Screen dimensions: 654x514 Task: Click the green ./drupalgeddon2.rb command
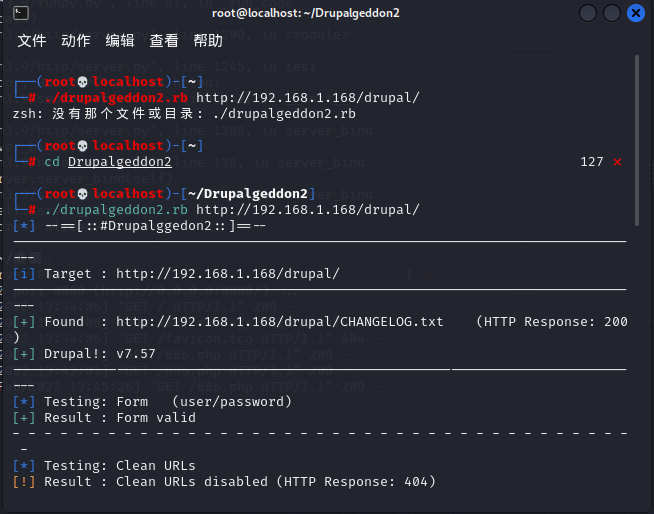click(116, 210)
